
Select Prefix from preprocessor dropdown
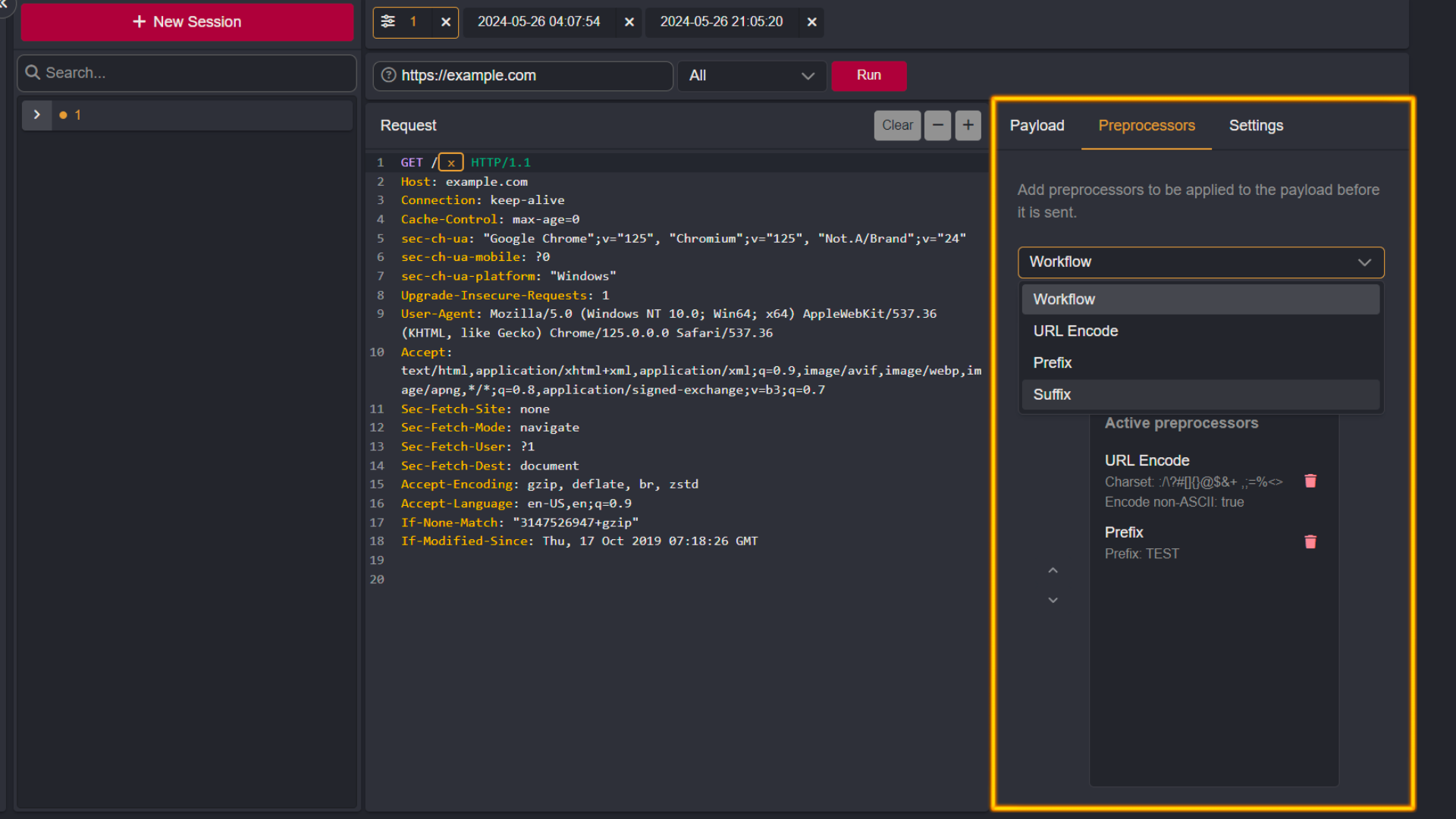point(1053,362)
